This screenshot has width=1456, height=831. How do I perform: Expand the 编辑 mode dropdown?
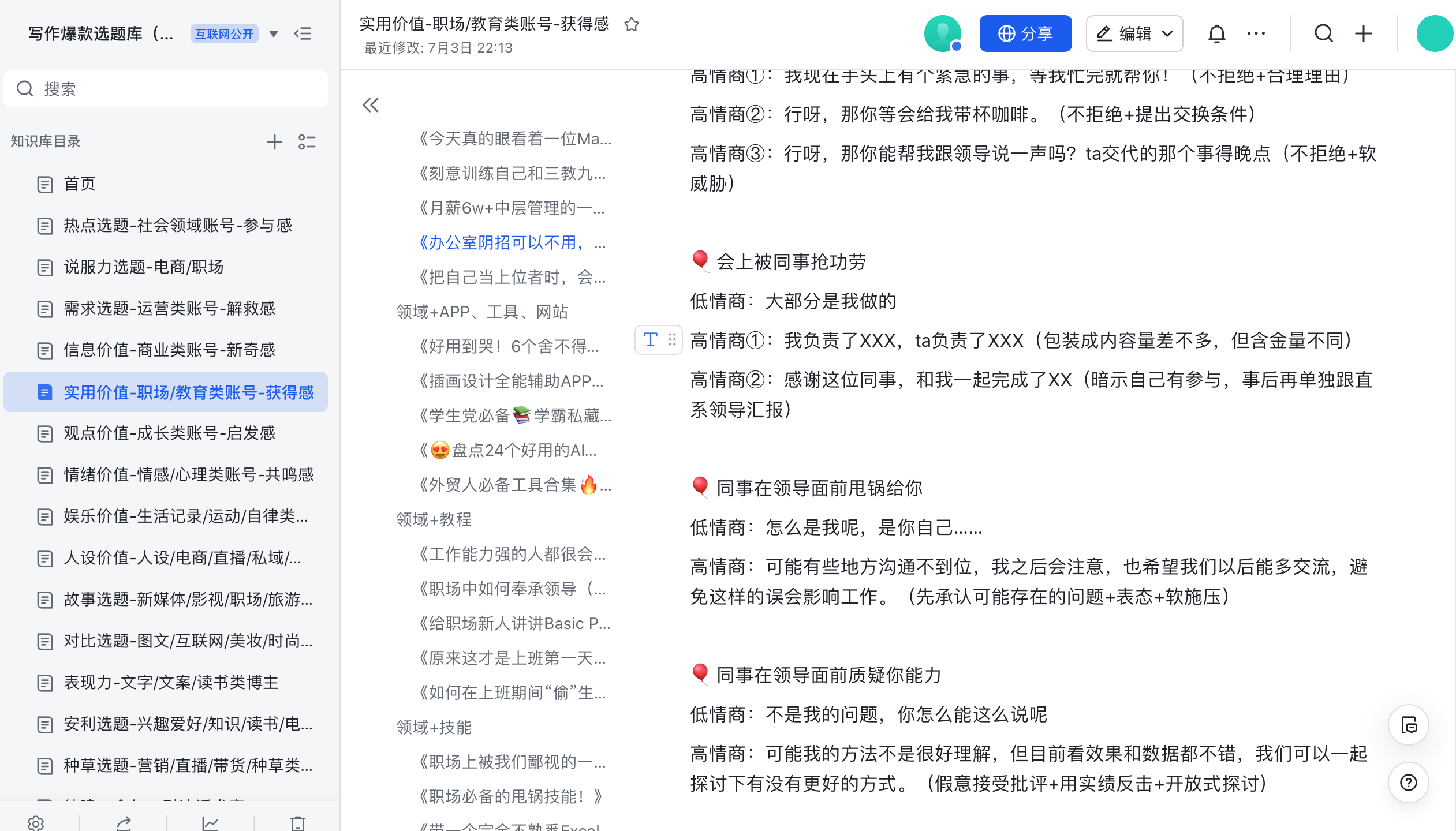(x=1167, y=34)
